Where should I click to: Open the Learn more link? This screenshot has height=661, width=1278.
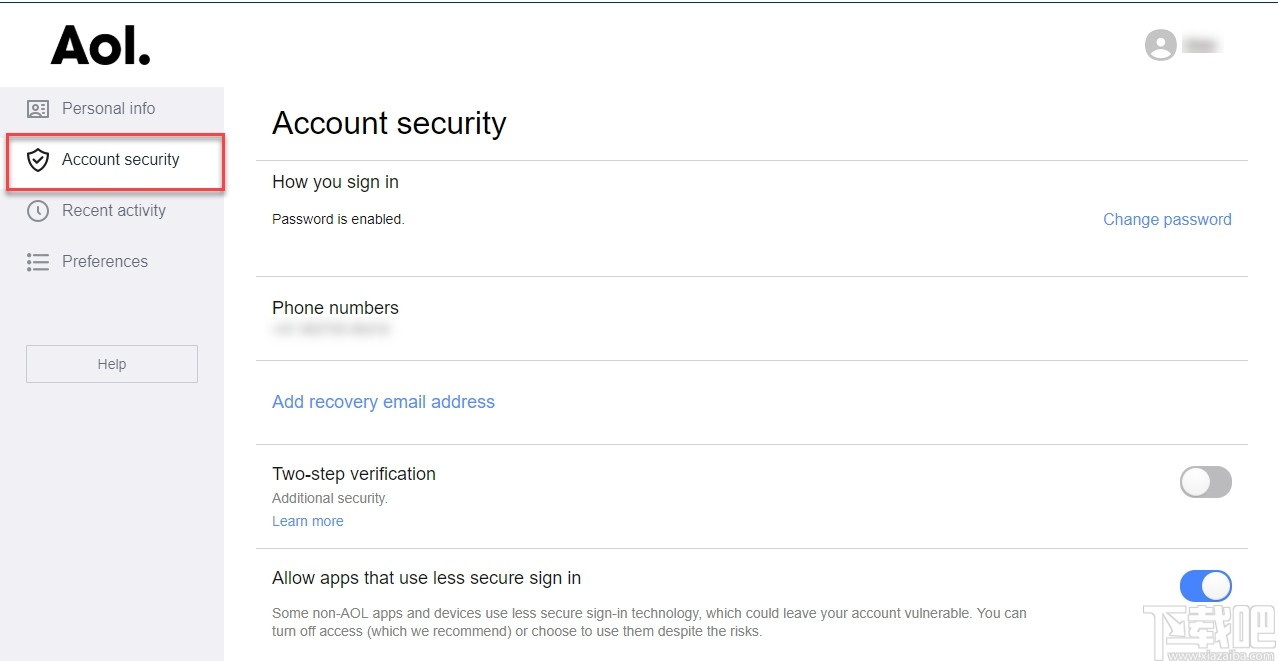pyautogui.click(x=307, y=521)
